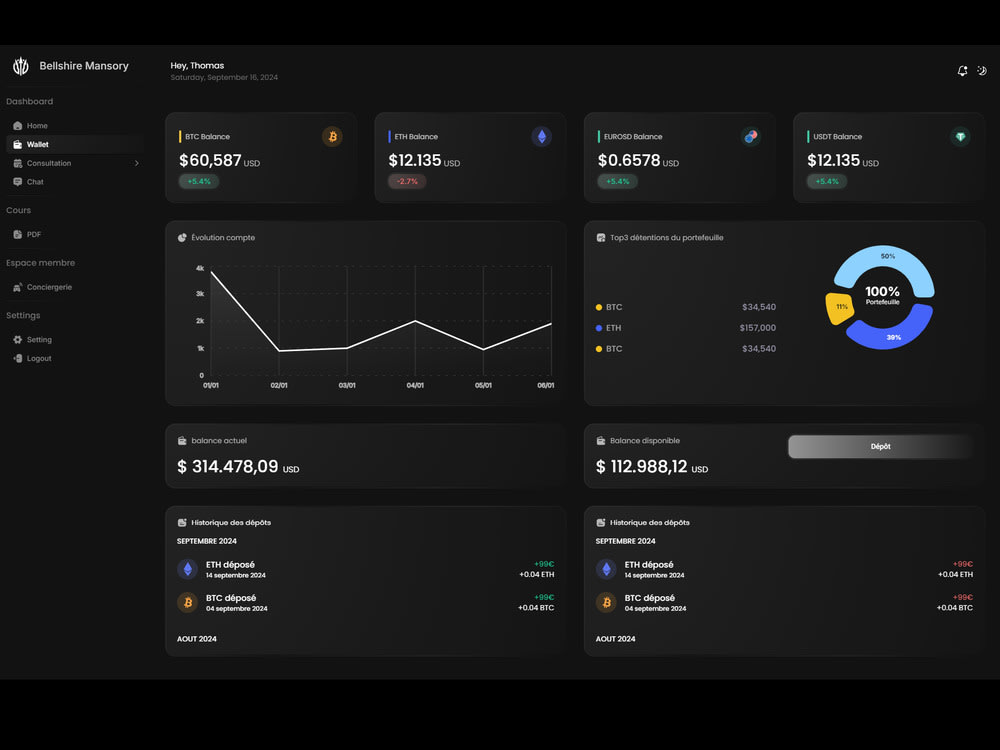Screen dimensions: 1000x750
Task: Click the +5.4% badge on BTC Balance
Action: 198,181
